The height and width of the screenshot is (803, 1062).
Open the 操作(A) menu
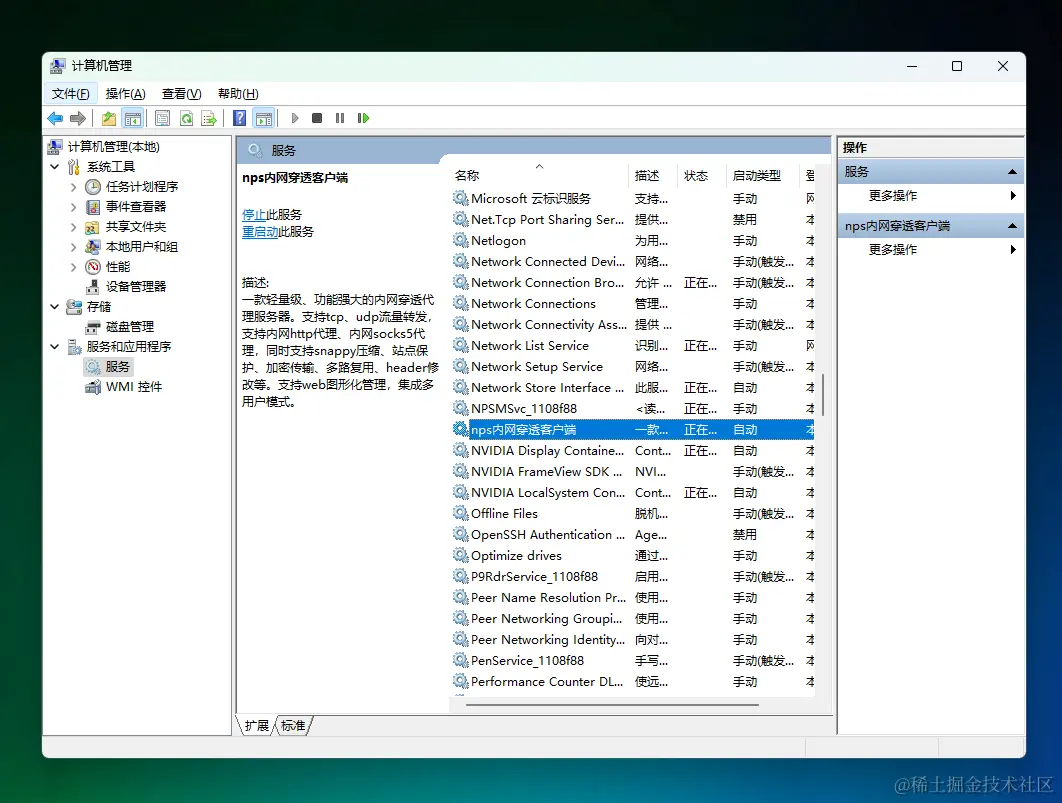click(x=125, y=93)
